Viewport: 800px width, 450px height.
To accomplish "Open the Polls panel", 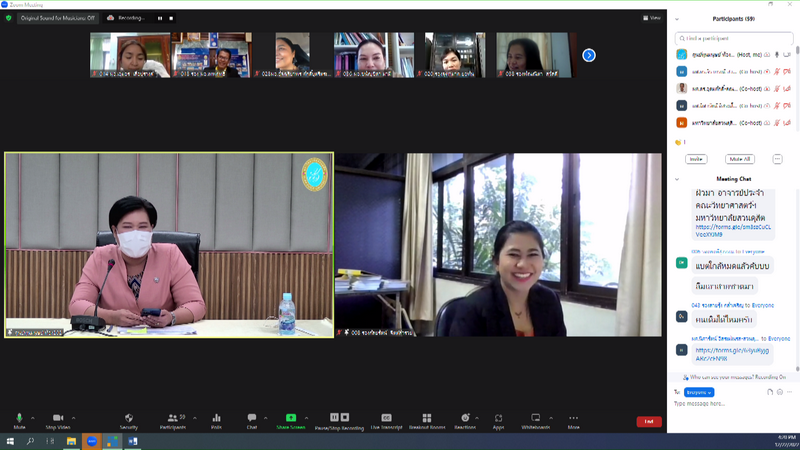I will click(x=216, y=418).
